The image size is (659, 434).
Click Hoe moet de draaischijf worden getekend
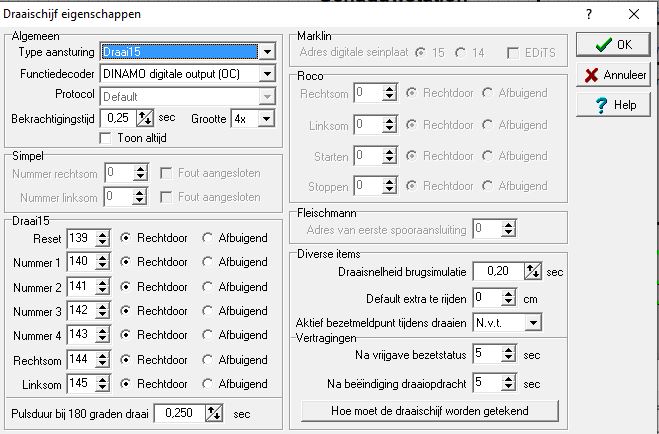coord(430,411)
